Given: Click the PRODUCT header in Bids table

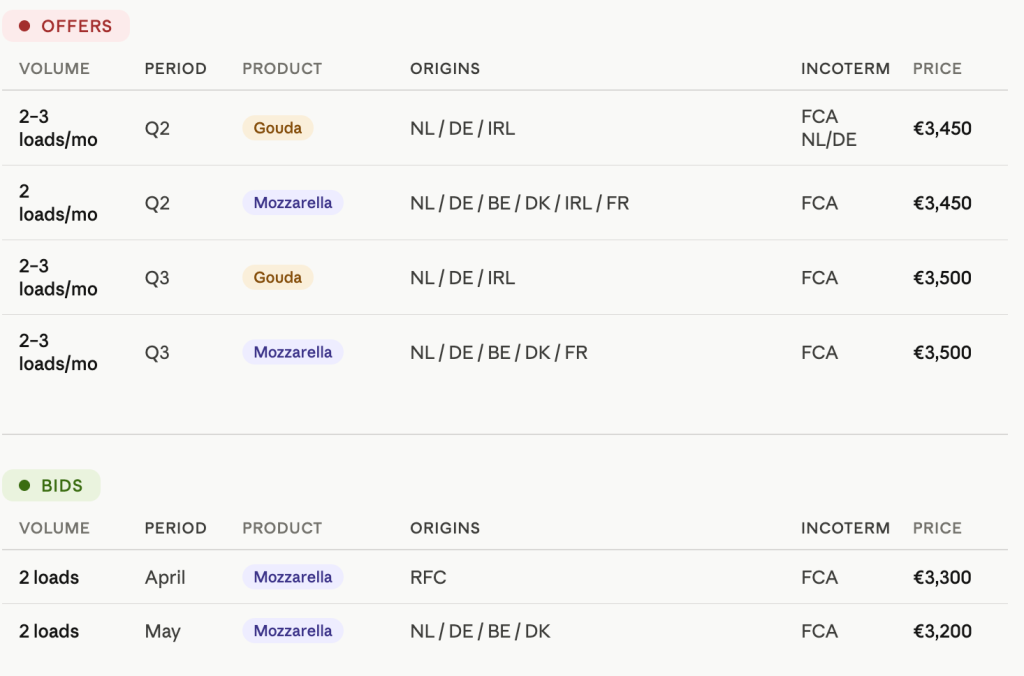Looking at the screenshot, I should [282, 528].
